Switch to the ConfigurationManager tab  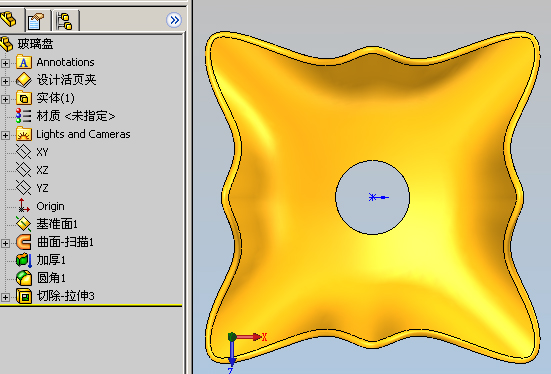coord(65,20)
